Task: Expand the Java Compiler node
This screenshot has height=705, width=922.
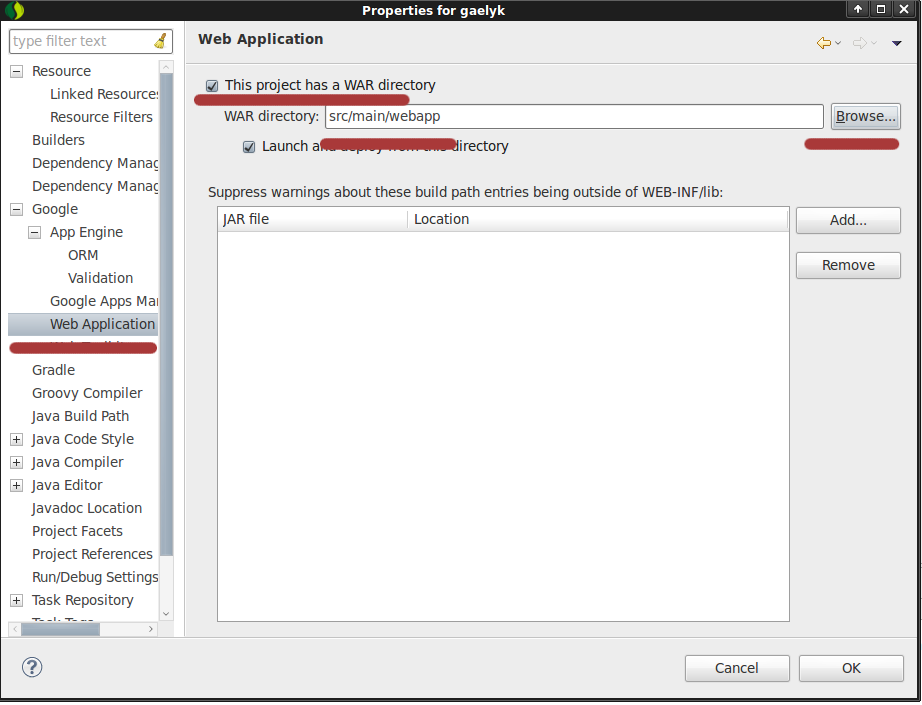Action: (x=16, y=463)
